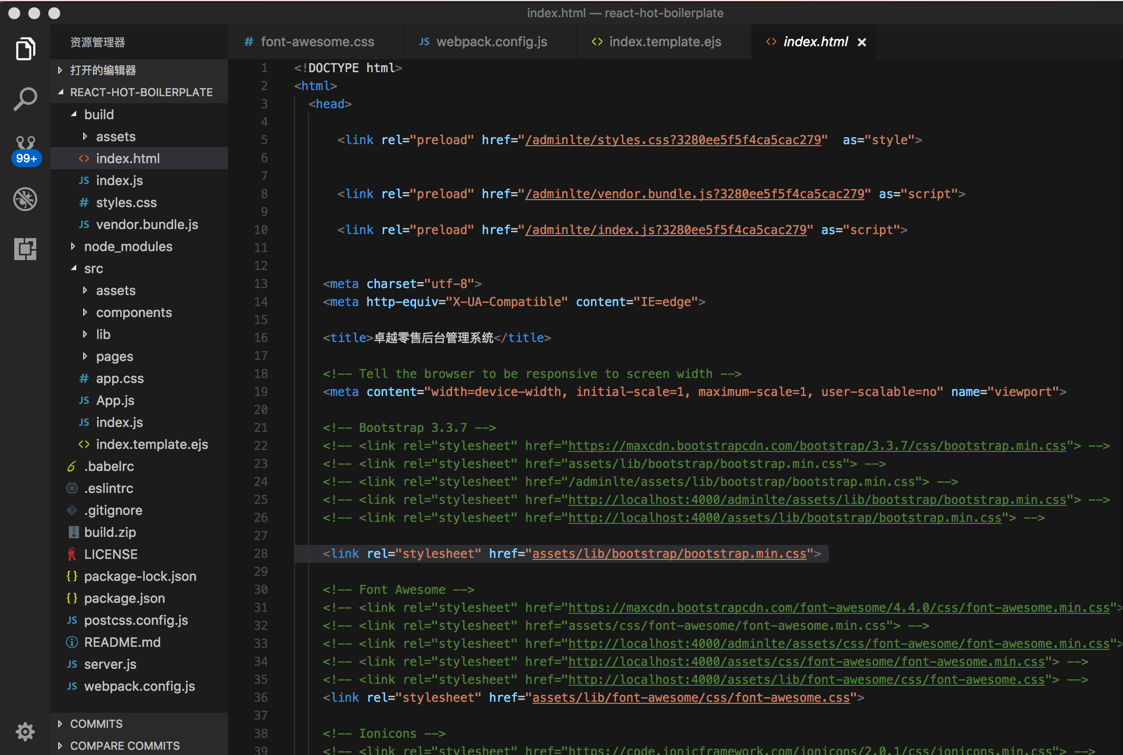Open Source Control view with 99+ badge

(25, 149)
